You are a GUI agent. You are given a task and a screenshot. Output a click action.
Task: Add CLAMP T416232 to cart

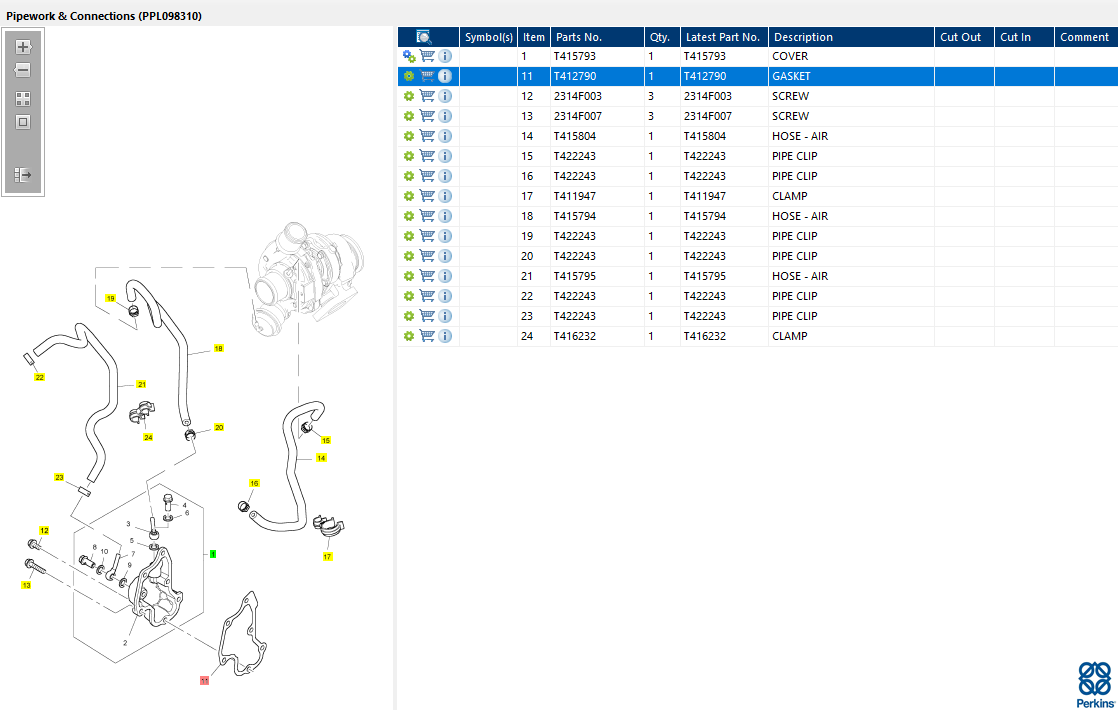coord(427,335)
